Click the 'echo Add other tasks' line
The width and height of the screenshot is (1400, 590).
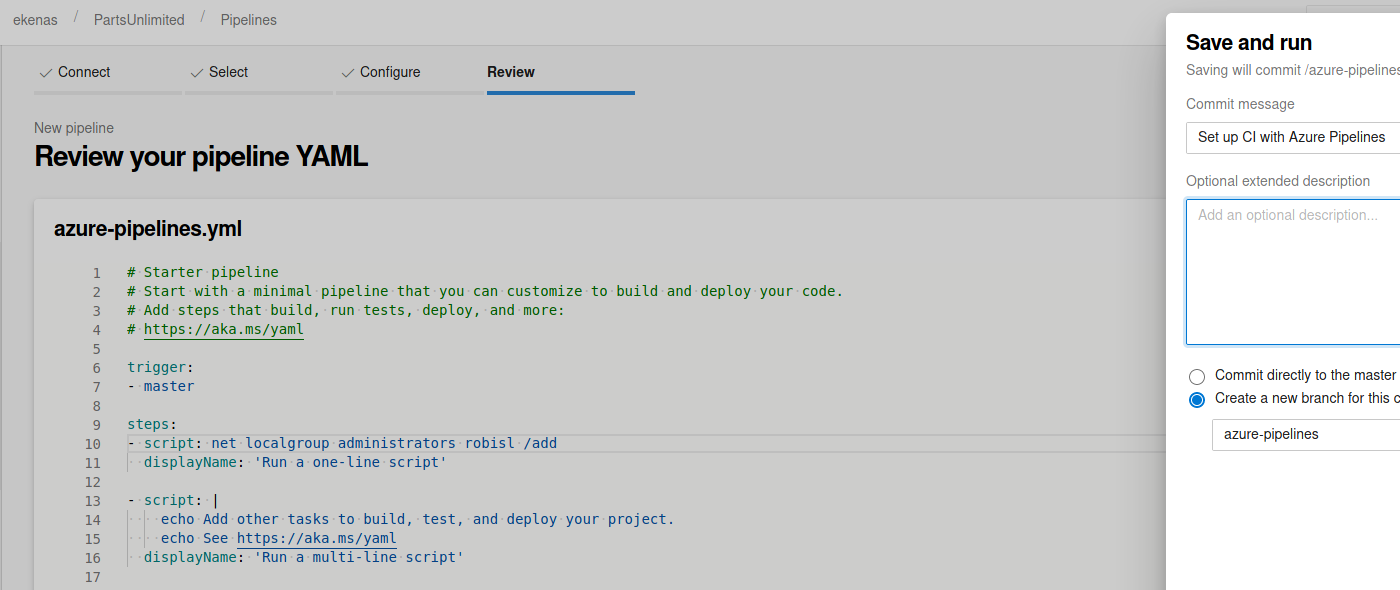[x=417, y=519]
